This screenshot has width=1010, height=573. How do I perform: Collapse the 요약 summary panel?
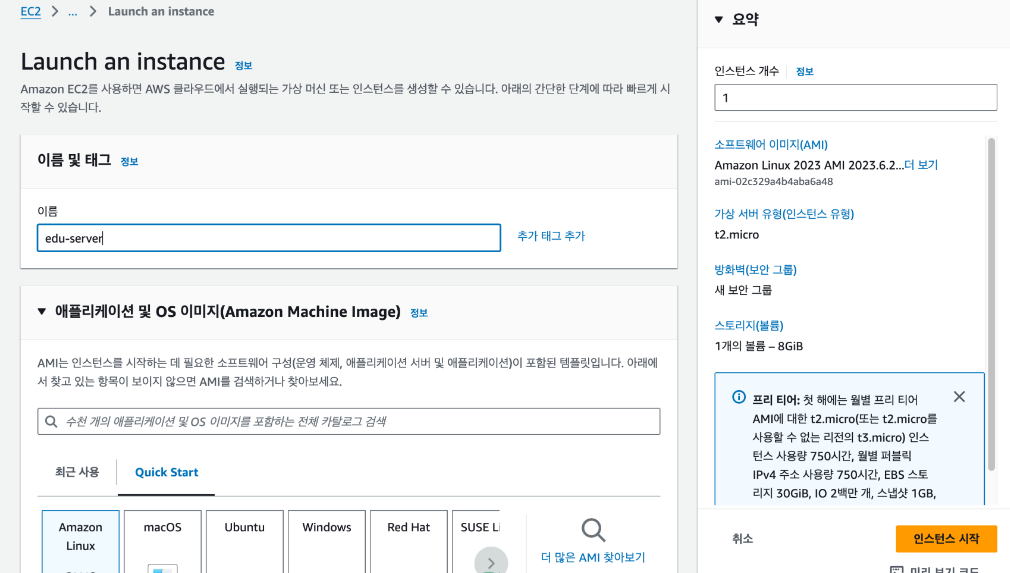coord(719,20)
